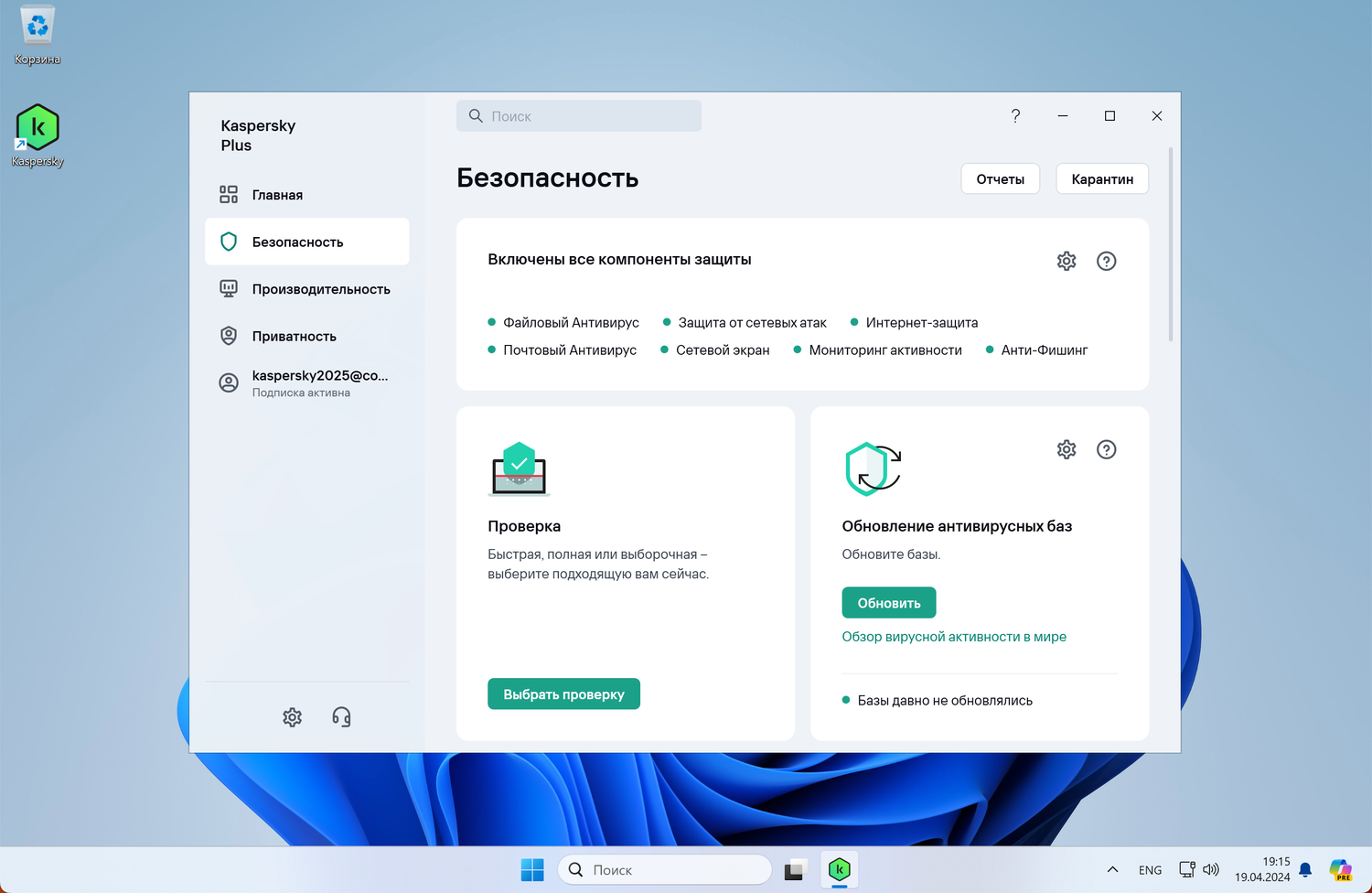This screenshot has width=1372, height=893.
Task: Open settings gear for protection components card
Action: pyautogui.click(x=1067, y=261)
